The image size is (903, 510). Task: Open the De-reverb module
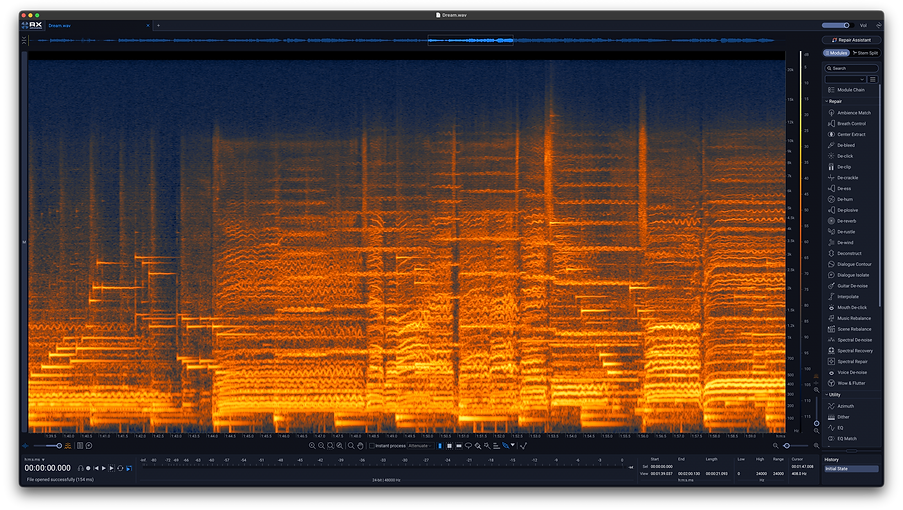click(843, 221)
